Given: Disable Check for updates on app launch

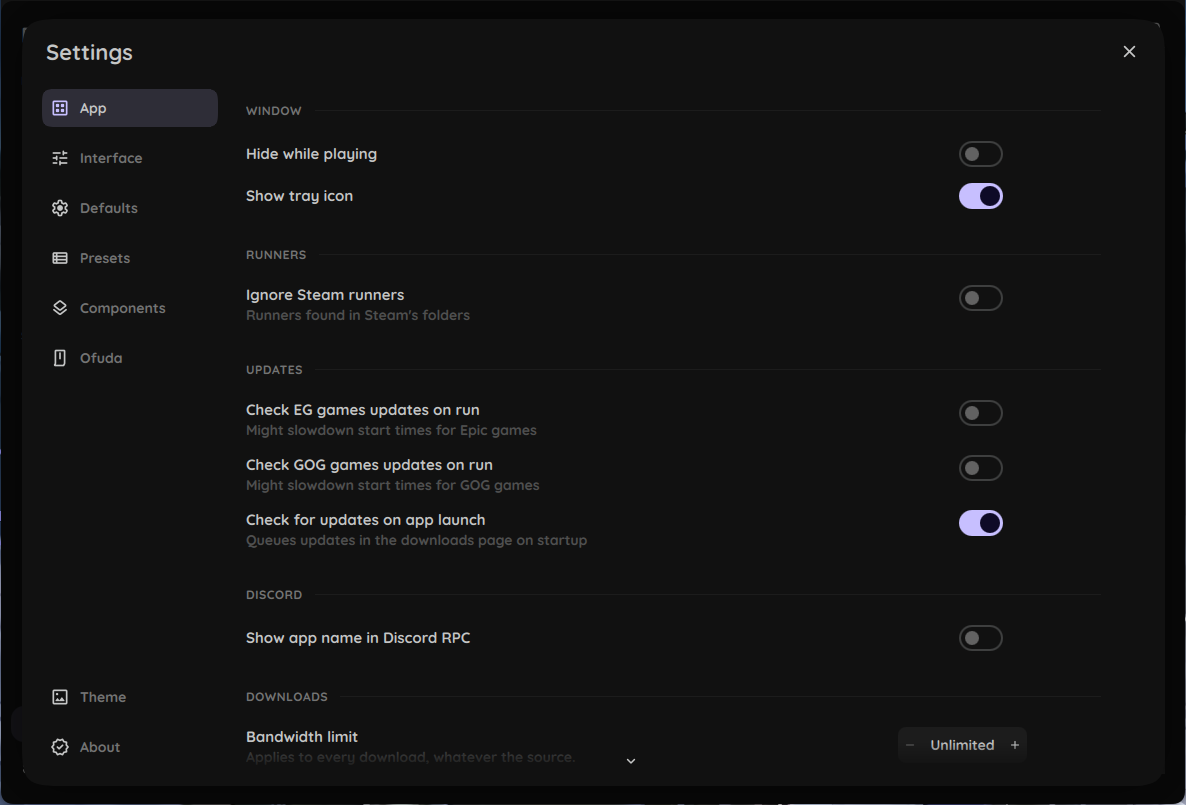Looking at the screenshot, I should [x=980, y=523].
